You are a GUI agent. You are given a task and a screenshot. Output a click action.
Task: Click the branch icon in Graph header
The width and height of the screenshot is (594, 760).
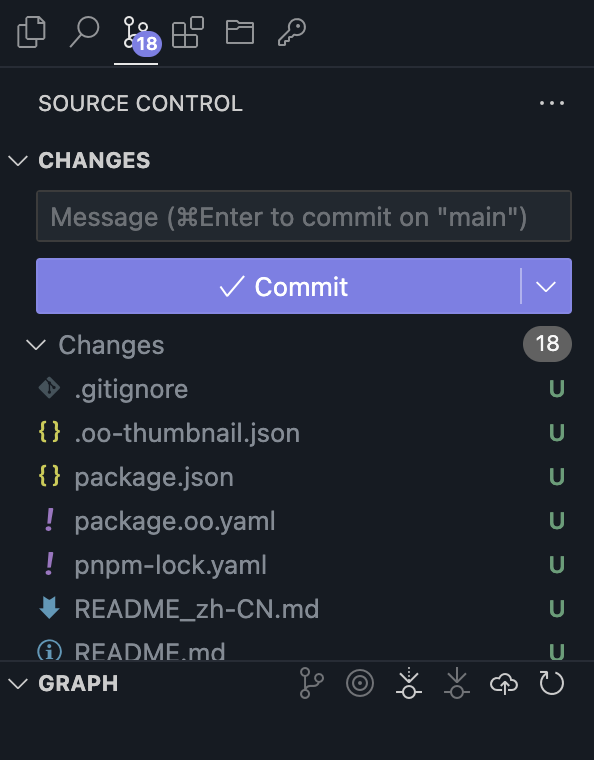tap(312, 683)
